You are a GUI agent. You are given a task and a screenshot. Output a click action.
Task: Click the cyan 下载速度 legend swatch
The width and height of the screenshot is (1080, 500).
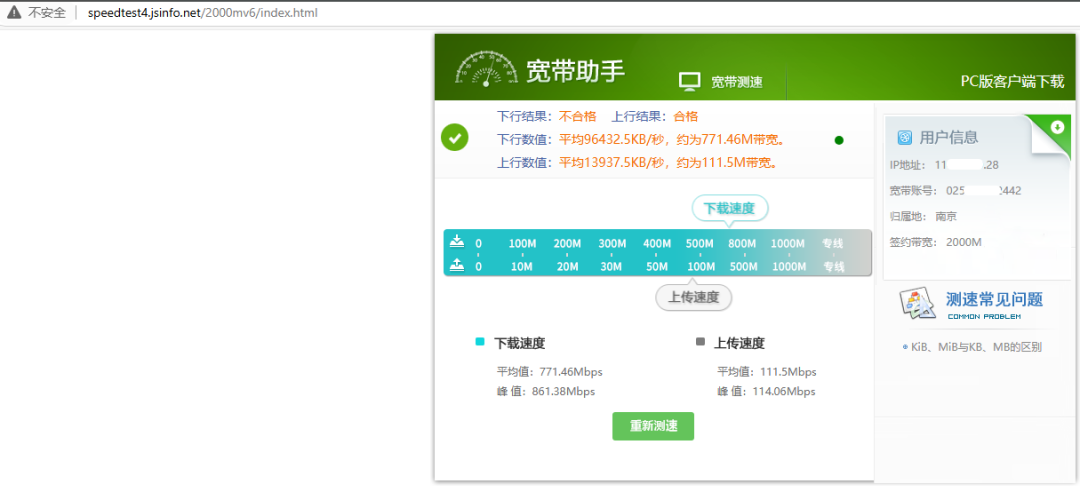(x=480, y=342)
